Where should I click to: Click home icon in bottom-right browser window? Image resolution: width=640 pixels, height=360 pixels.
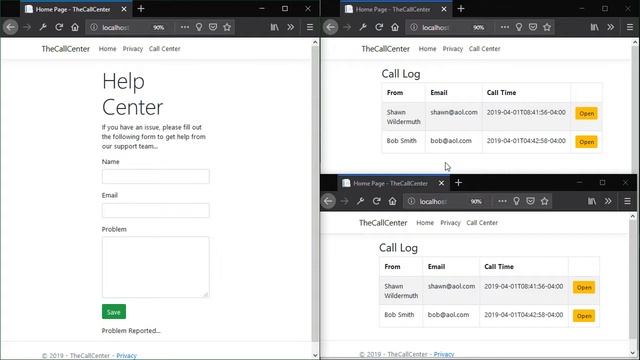(392, 201)
